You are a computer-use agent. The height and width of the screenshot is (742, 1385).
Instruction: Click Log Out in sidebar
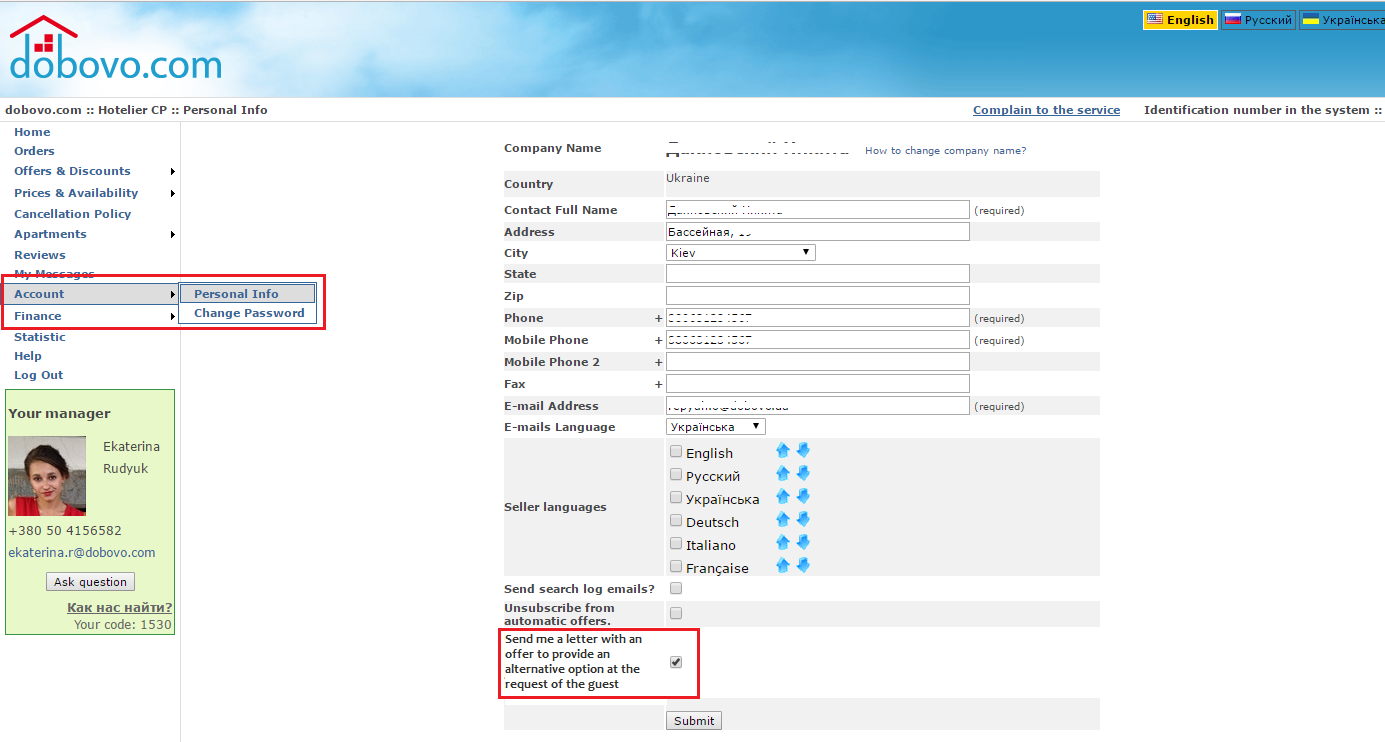click(x=38, y=375)
